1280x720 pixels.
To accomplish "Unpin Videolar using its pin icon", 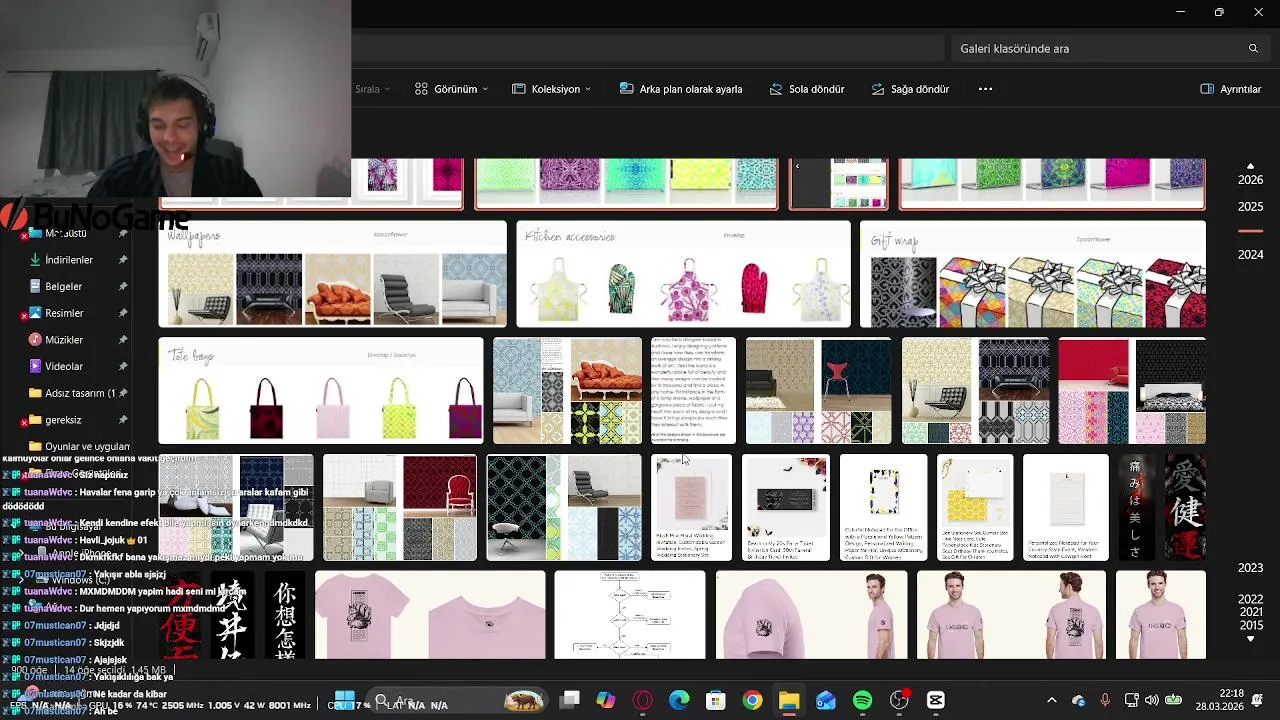I will (123, 366).
